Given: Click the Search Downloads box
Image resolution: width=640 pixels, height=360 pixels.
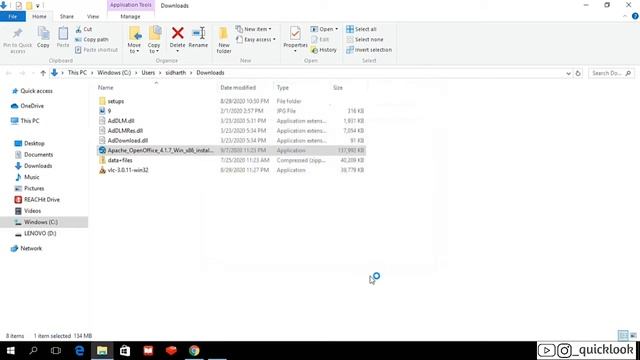Looking at the screenshot, I should pos(611,73).
